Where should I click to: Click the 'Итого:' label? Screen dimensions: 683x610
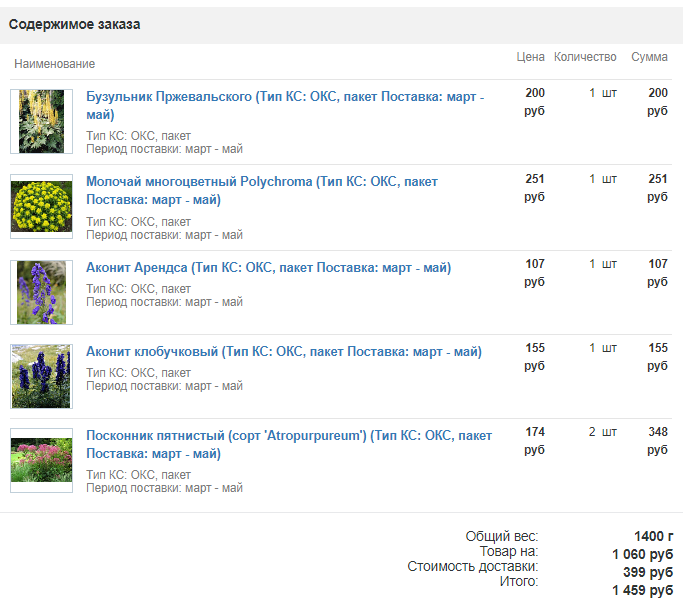[x=519, y=582]
